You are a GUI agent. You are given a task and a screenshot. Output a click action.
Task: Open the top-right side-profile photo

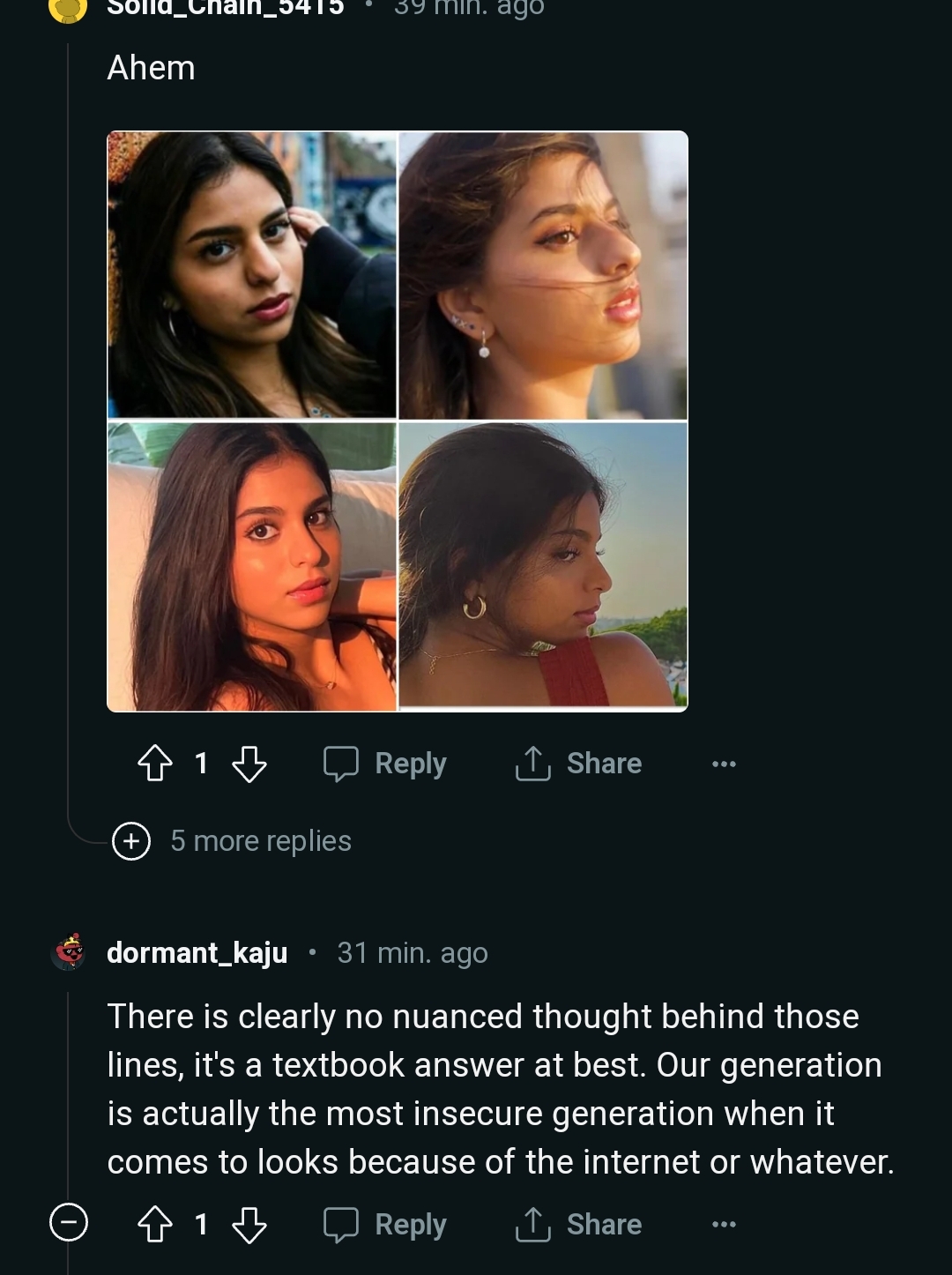[x=543, y=274]
